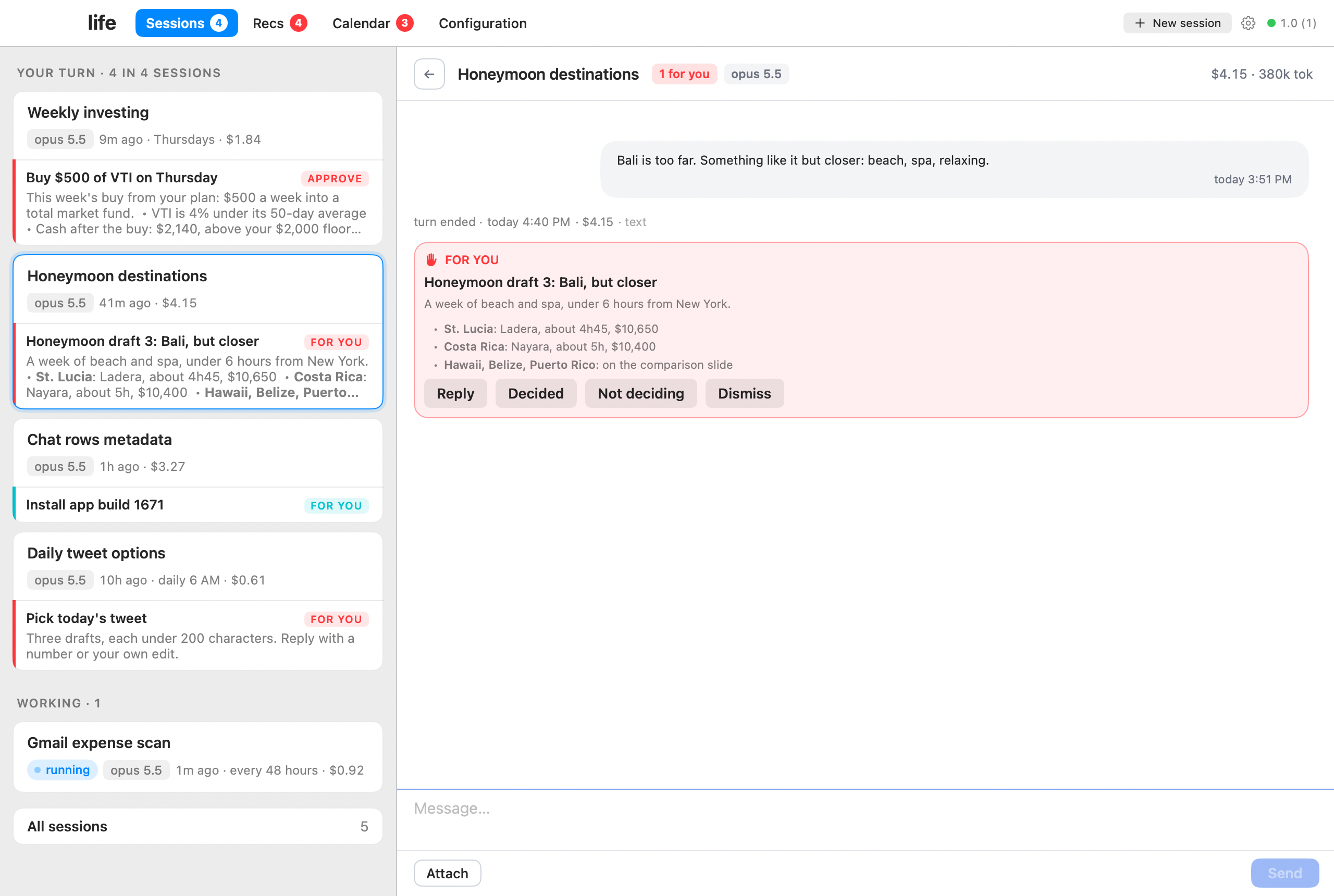Open the Gmail expense scan session
This screenshot has height=896, width=1334.
pyautogui.click(x=198, y=757)
